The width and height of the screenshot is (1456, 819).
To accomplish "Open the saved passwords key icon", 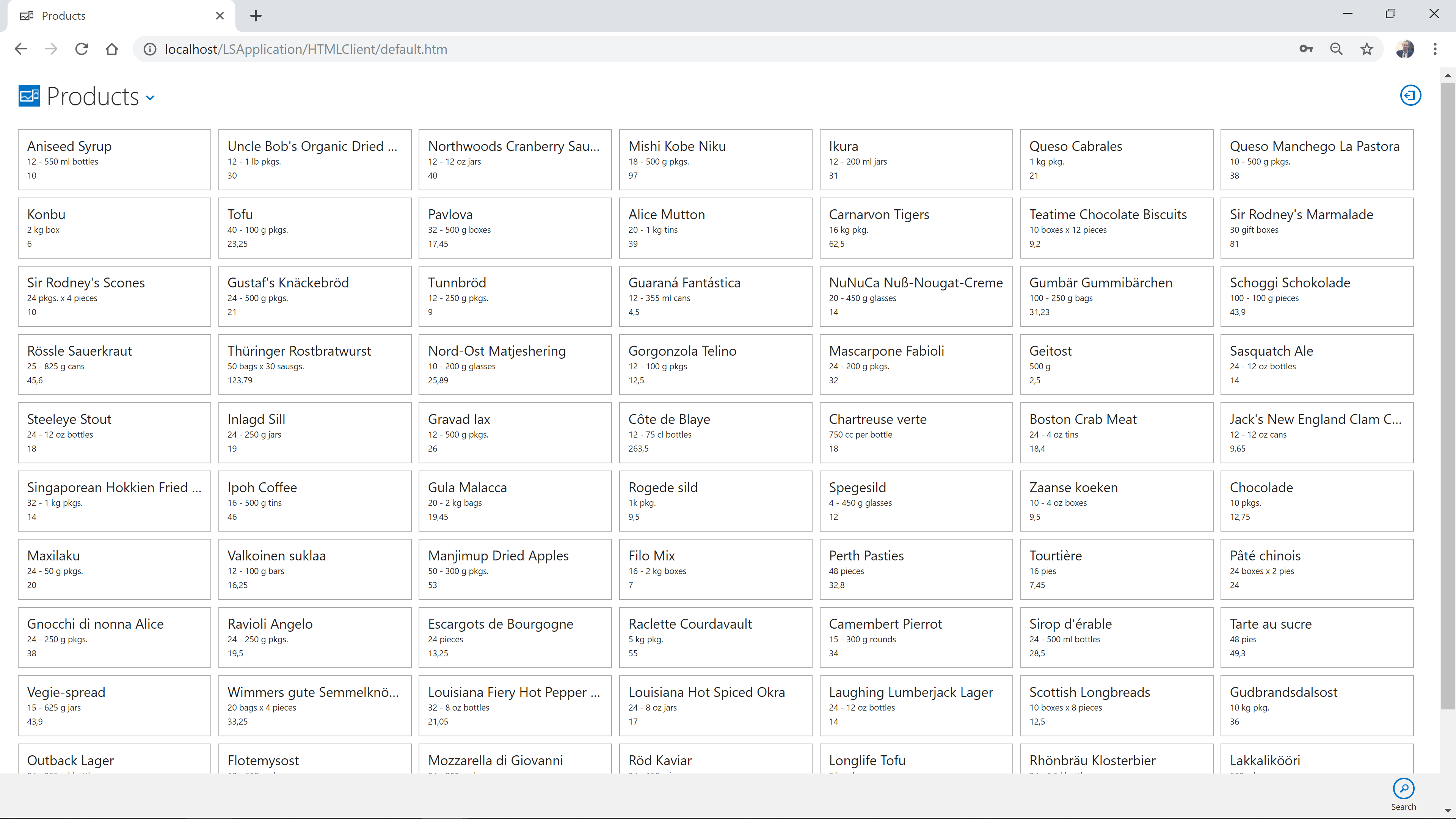I will pos(1305,49).
